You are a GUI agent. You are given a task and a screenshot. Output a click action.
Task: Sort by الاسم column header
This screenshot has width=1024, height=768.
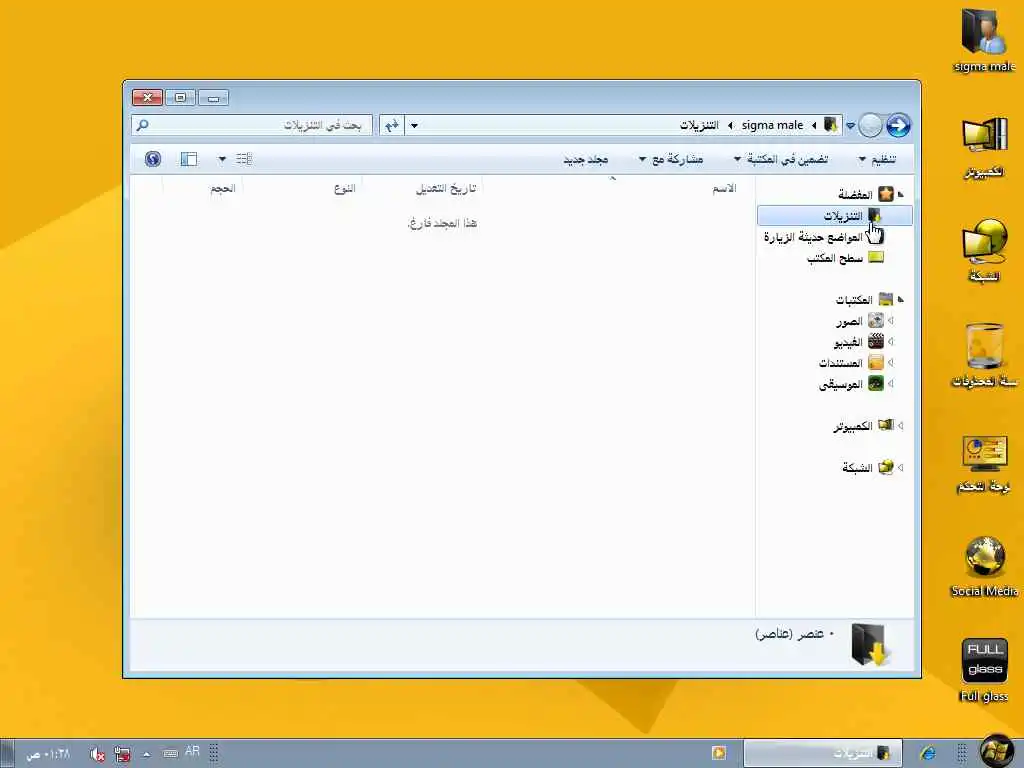click(724, 188)
